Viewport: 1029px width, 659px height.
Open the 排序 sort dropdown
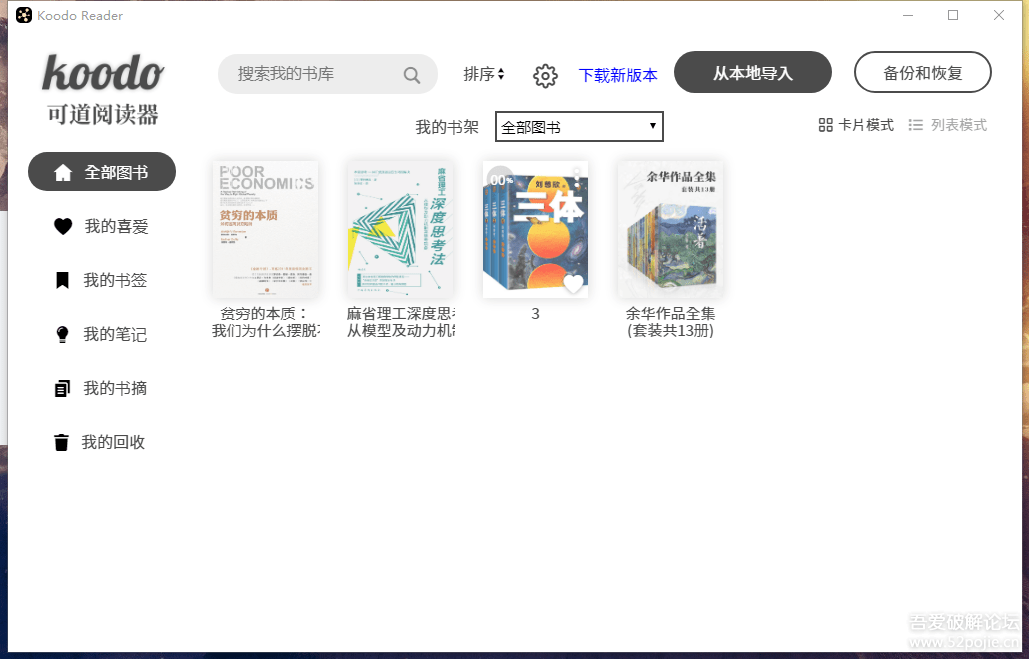[484, 74]
